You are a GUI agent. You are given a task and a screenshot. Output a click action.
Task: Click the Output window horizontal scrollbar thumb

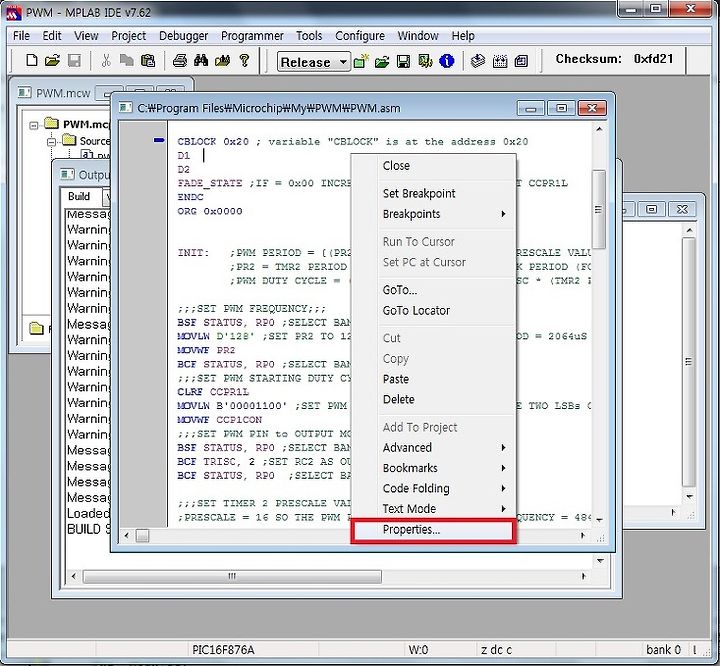coord(232,576)
